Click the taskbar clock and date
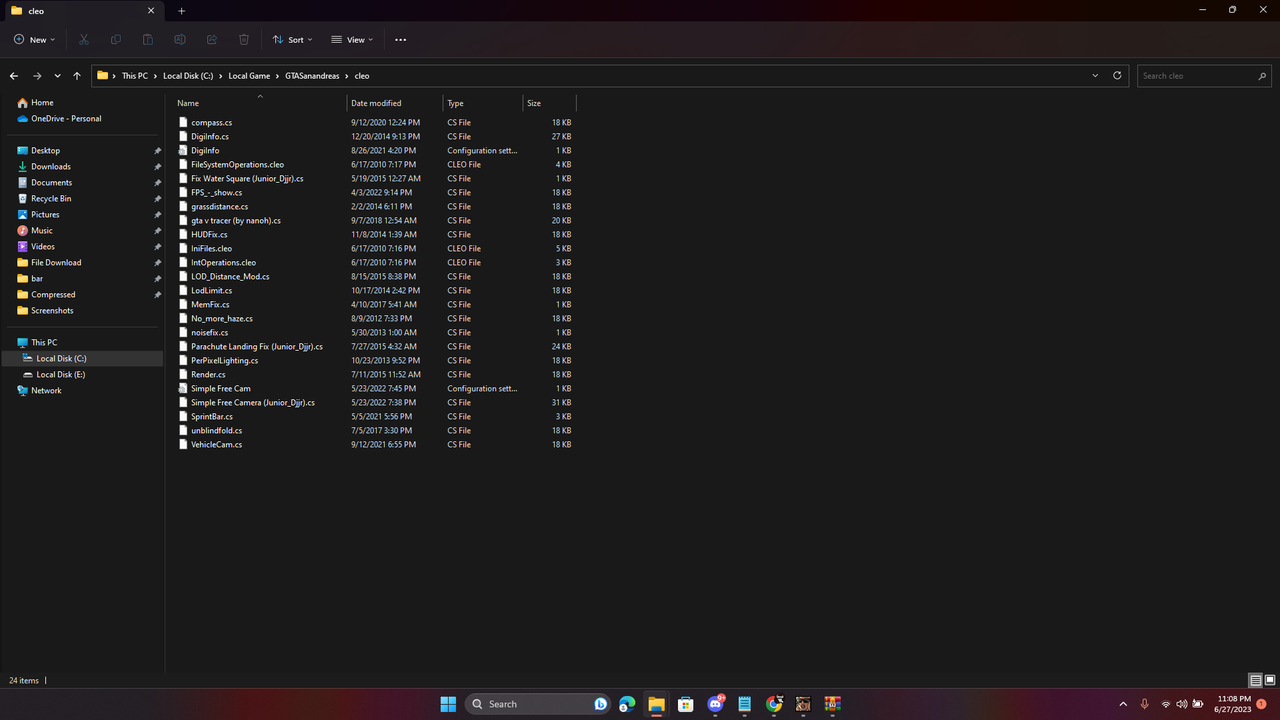This screenshot has height=720, width=1280. pos(1233,704)
